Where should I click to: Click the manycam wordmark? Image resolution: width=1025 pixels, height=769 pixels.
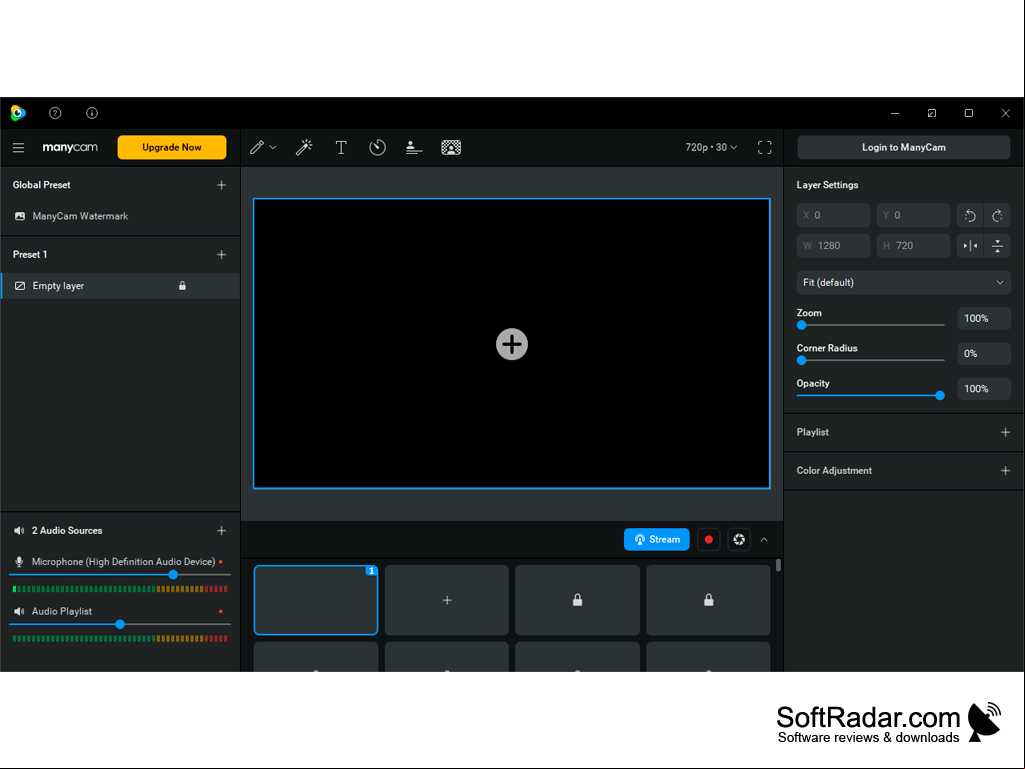click(x=70, y=148)
